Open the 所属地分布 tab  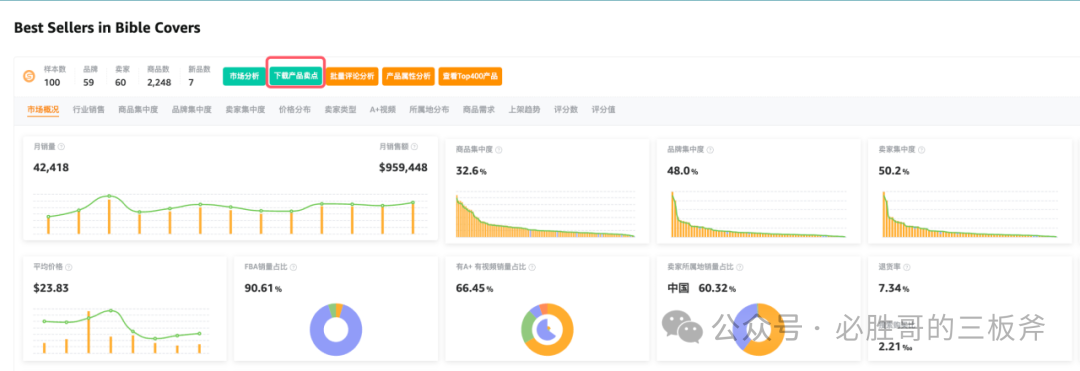tap(429, 109)
